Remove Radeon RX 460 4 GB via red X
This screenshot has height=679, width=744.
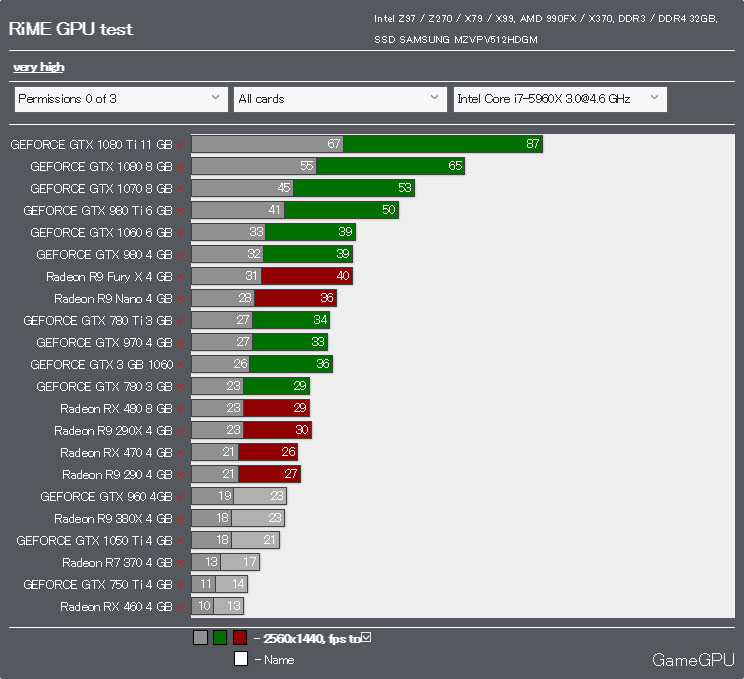(180, 607)
